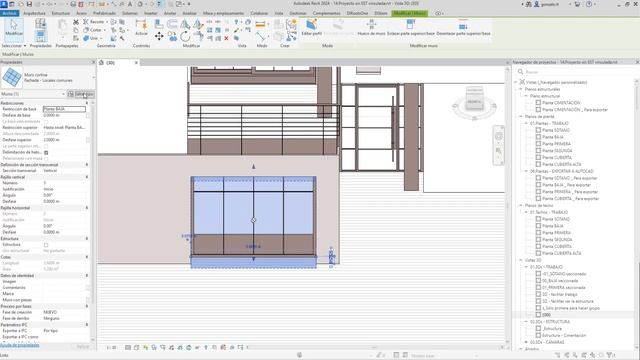Switch to the Insertar ribbon tab
Viewport: 640px width, 360px height.
[151, 13]
